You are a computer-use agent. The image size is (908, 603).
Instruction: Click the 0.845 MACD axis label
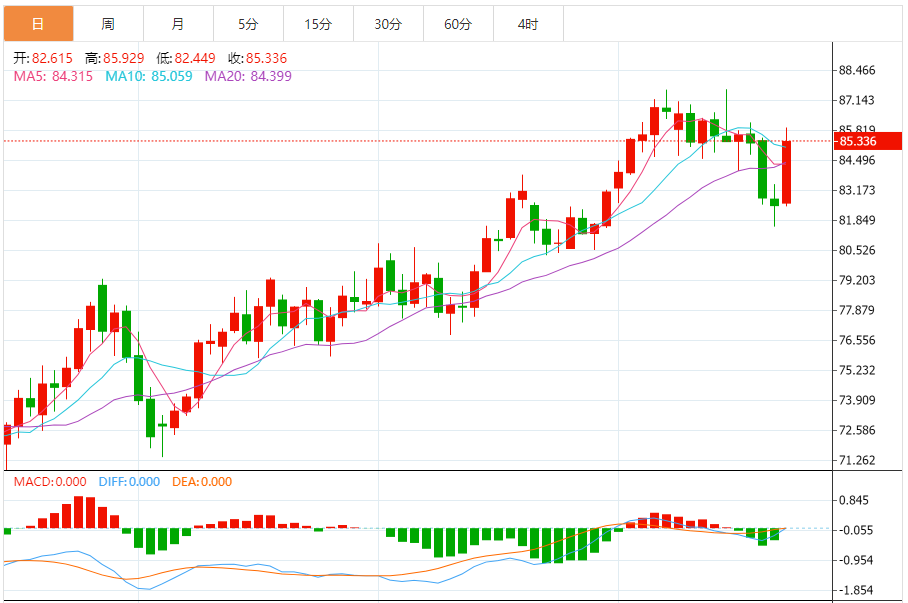coord(854,500)
